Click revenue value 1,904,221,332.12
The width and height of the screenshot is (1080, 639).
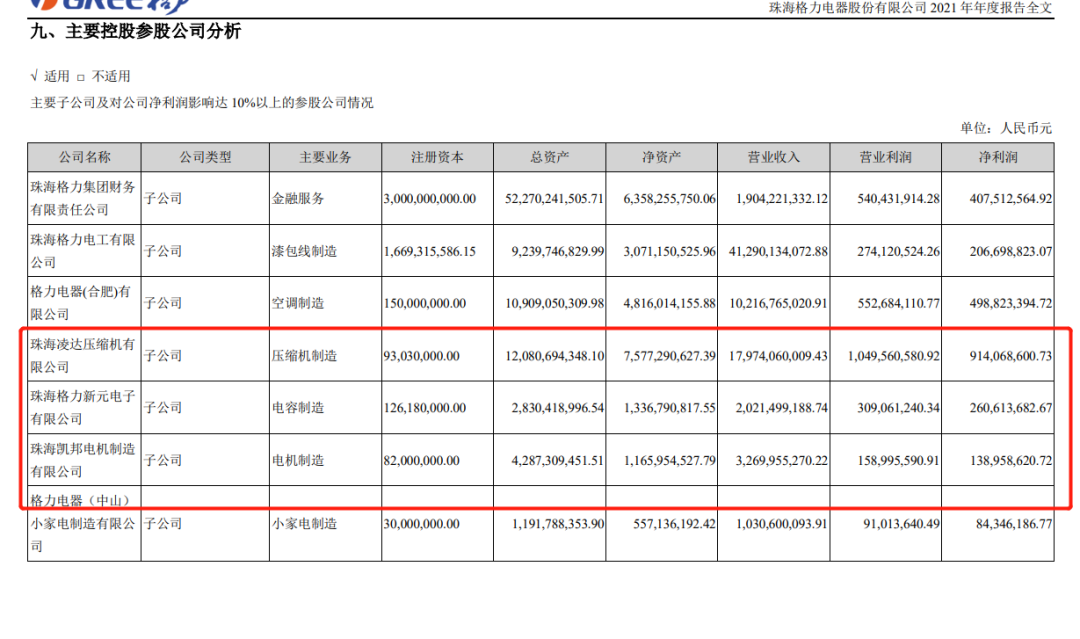[782, 198]
